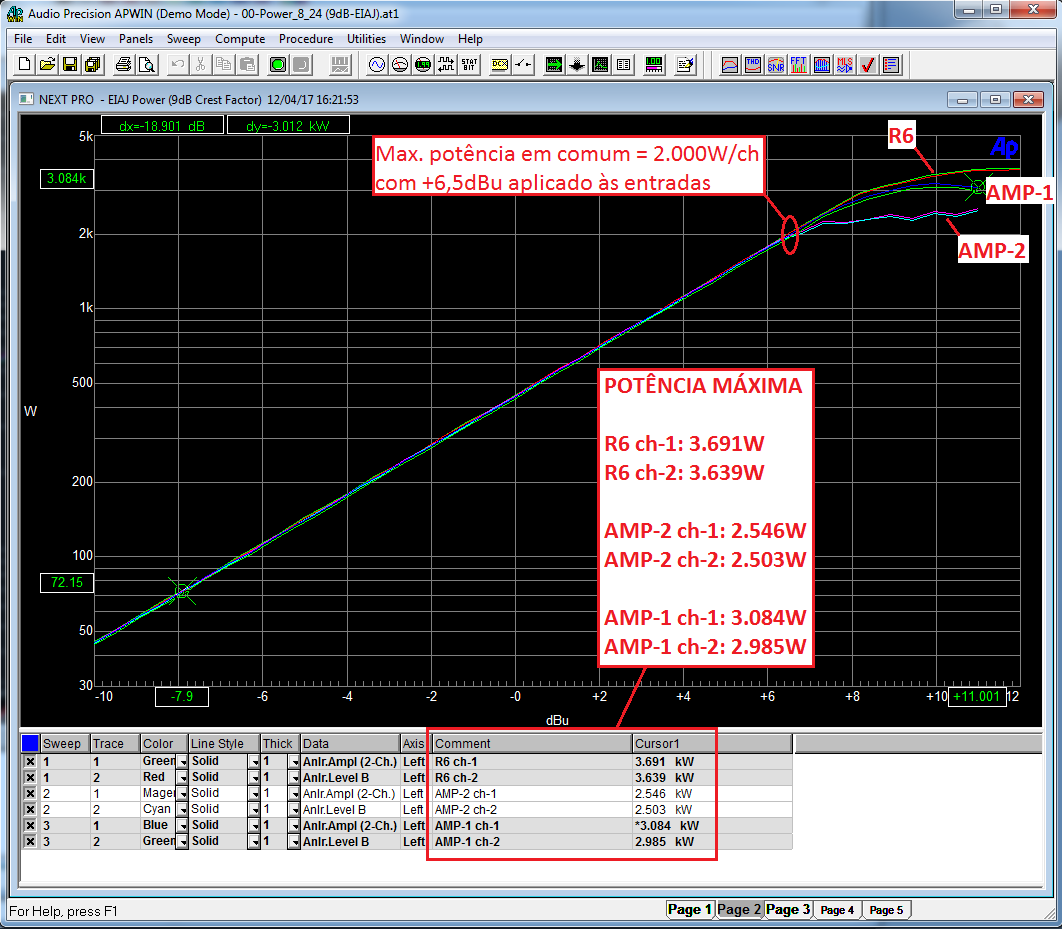The image size is (1062, 929).
Task: Open the FFT quick-launch toolbar icon
Action: [798, 65]
